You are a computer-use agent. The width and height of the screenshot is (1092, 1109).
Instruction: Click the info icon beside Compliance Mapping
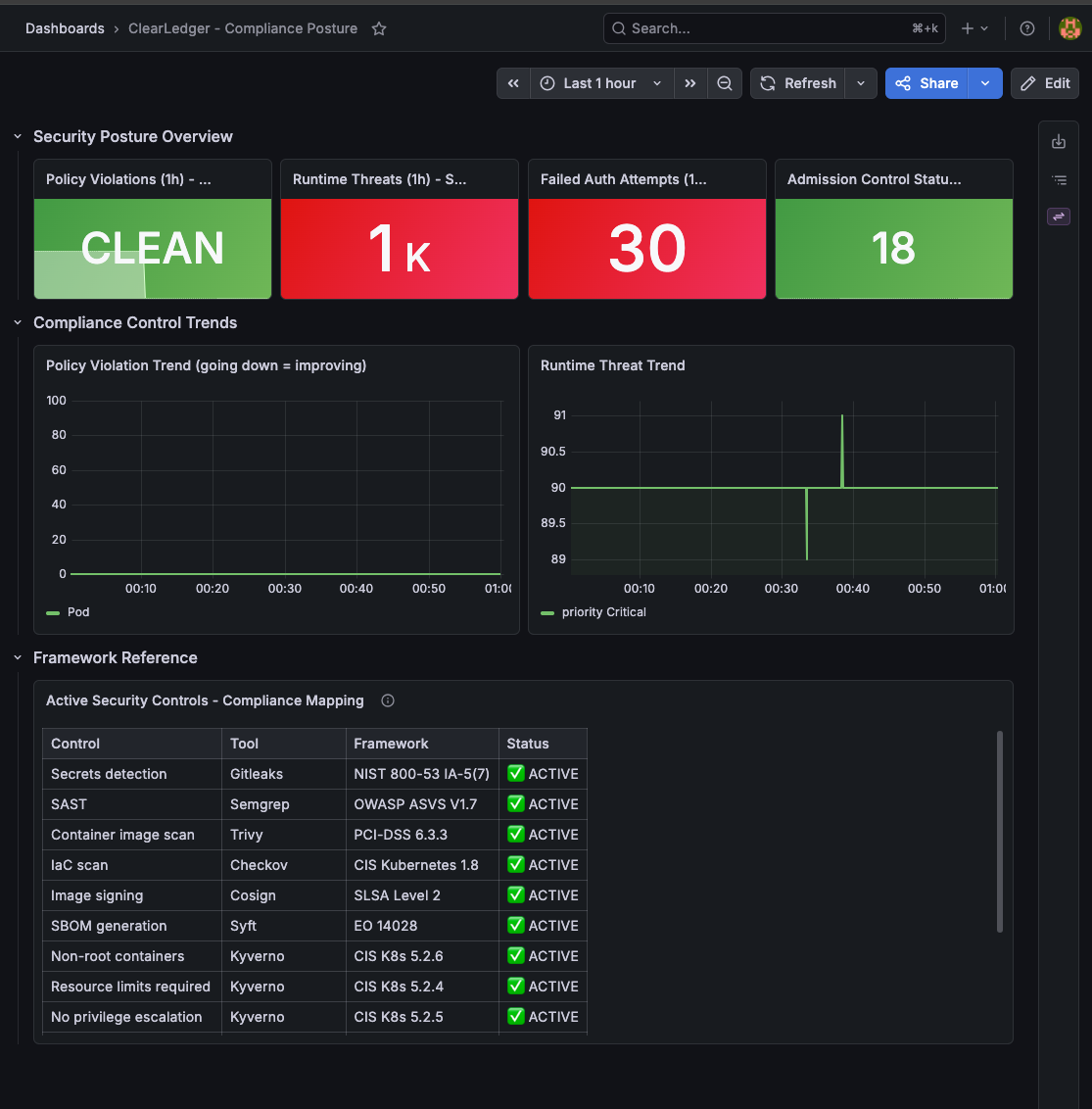[x=388, y=700]
